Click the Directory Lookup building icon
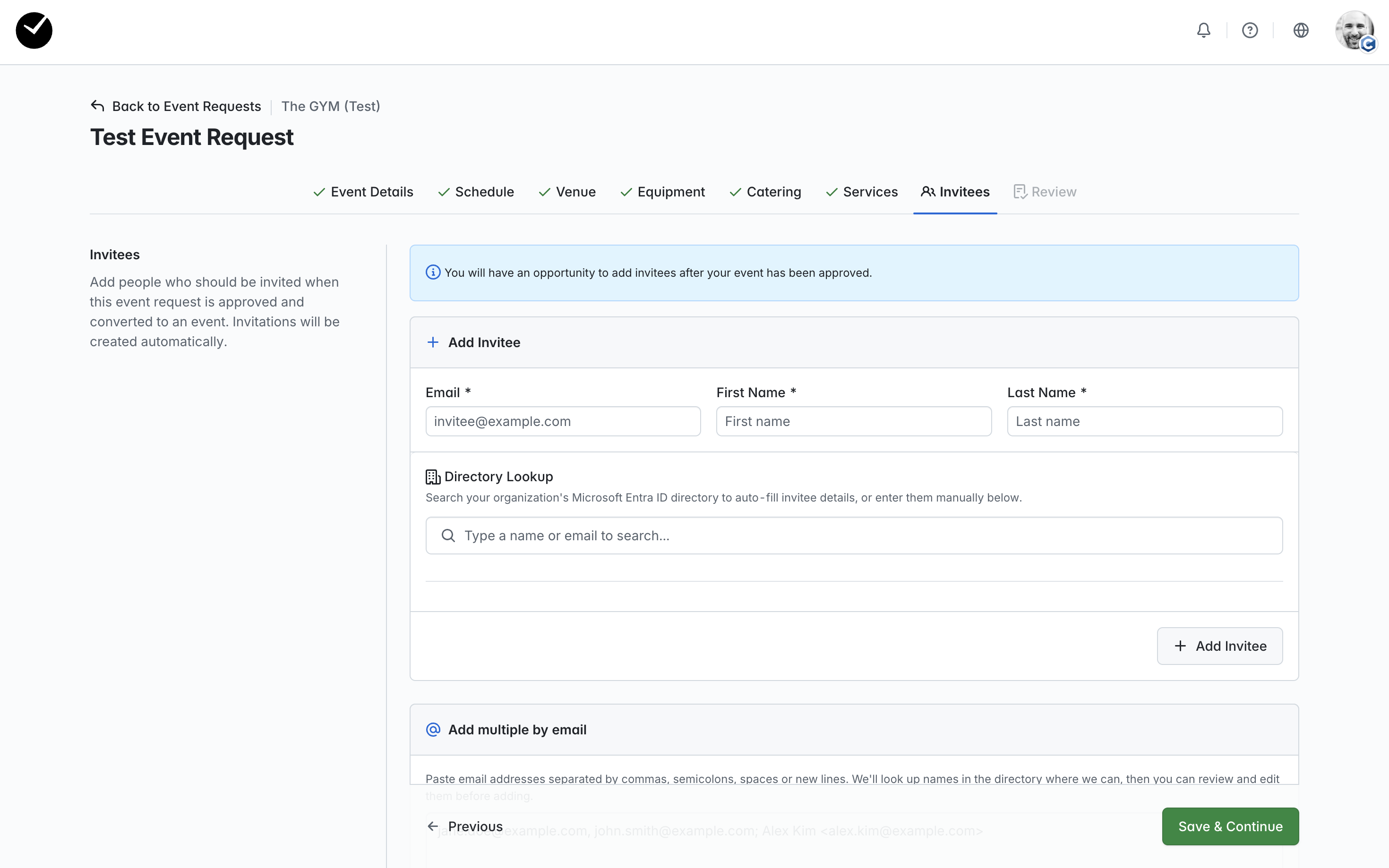This screenshot has height=868, width=1389. pyautogui.click(x=433, y=477)
